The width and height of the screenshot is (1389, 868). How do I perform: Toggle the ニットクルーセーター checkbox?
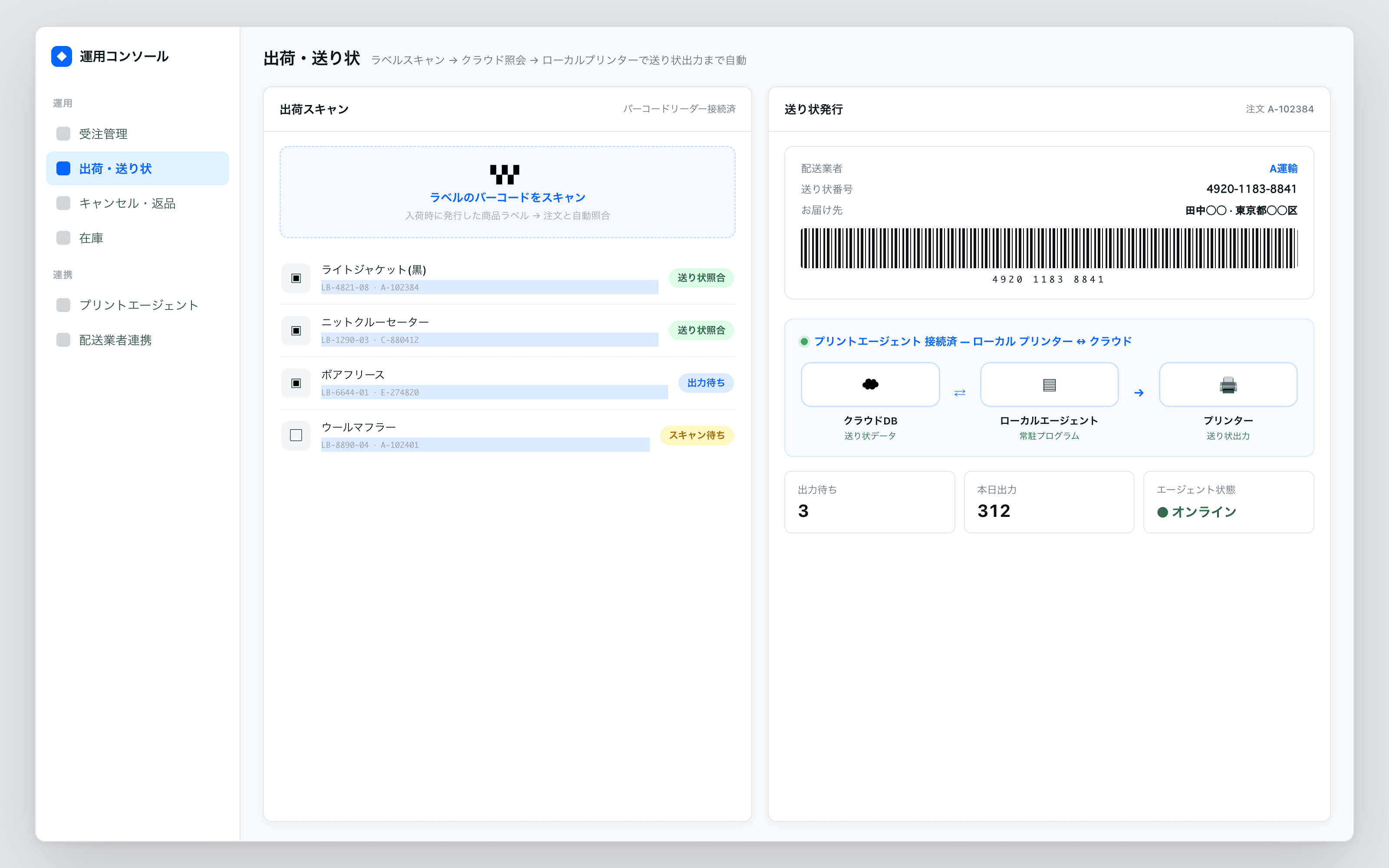(296, 331)
